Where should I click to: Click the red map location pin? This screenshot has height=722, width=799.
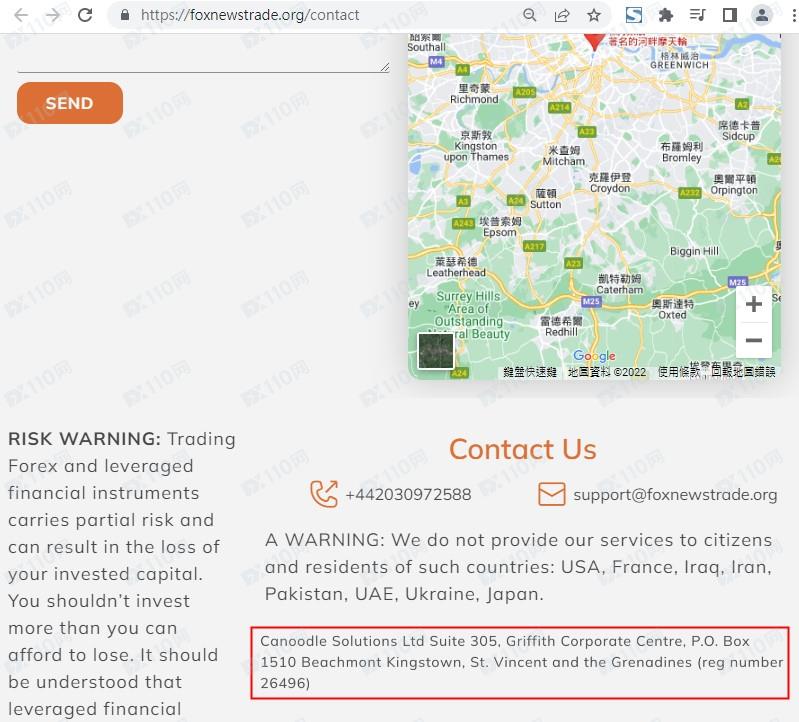[594, 41]
